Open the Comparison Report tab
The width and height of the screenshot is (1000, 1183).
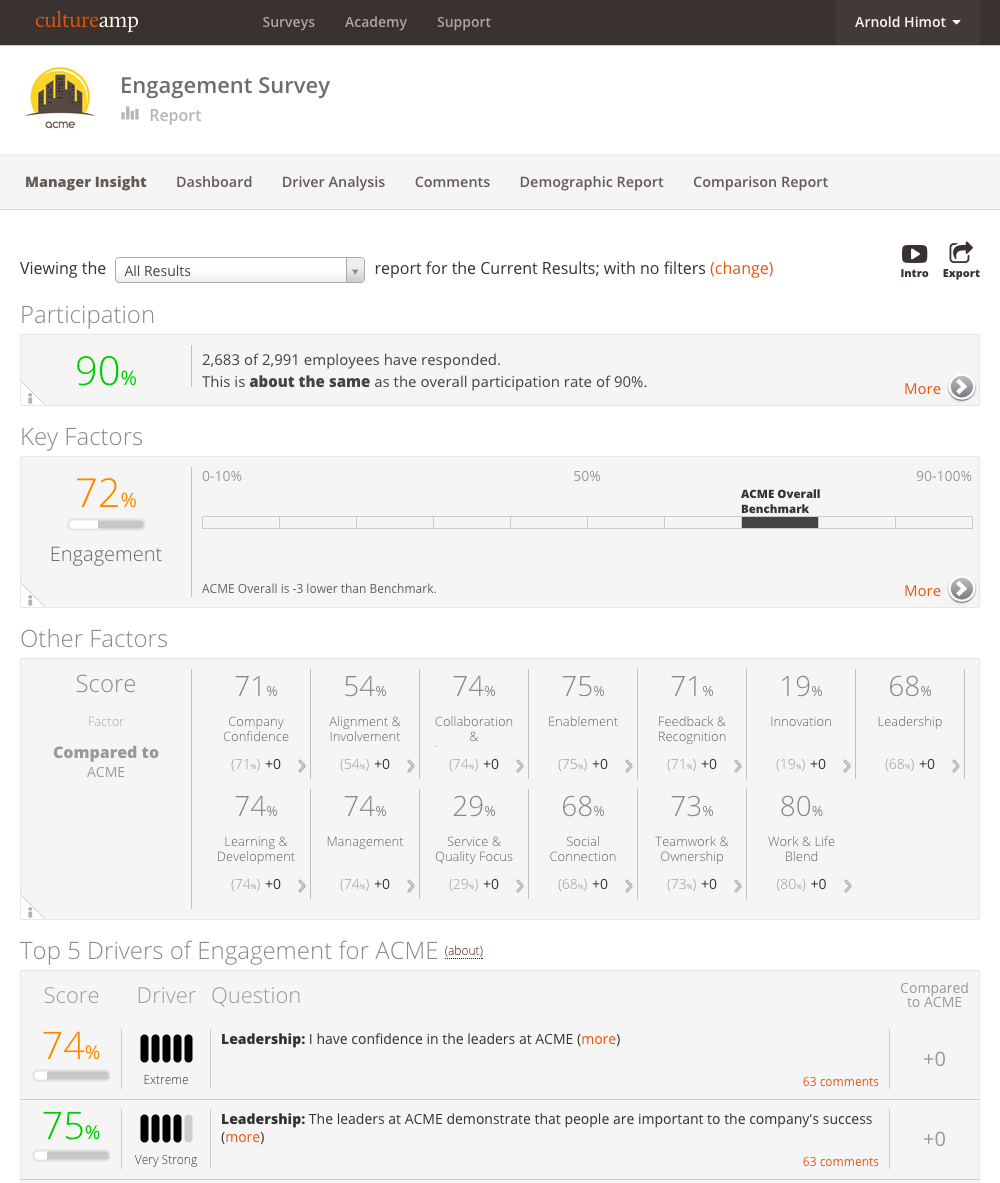point(760,182)
